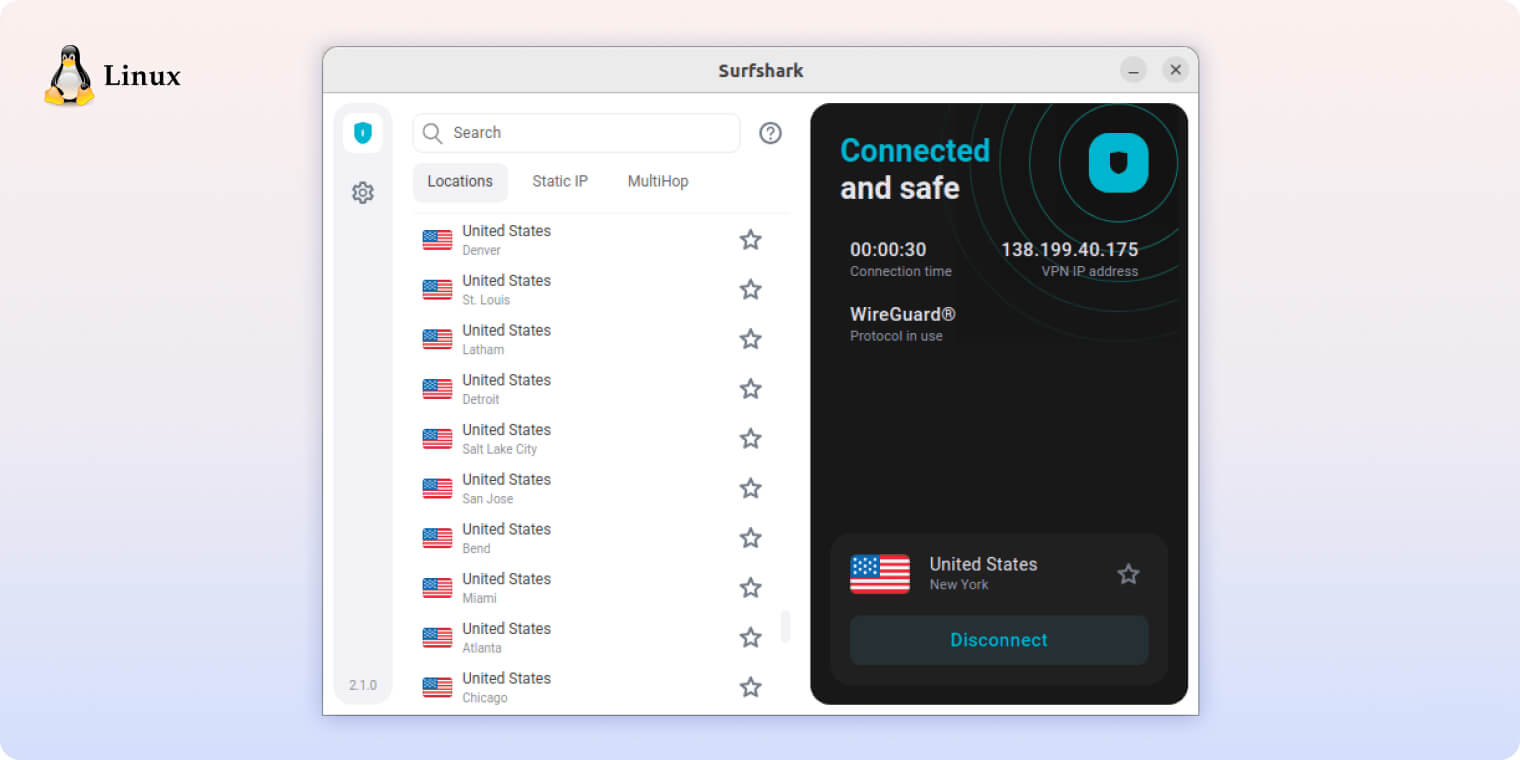This screenshot has width=1520, height=760.
Task: Switch to the MultiHop tab
Action: [x=657, y=182]
